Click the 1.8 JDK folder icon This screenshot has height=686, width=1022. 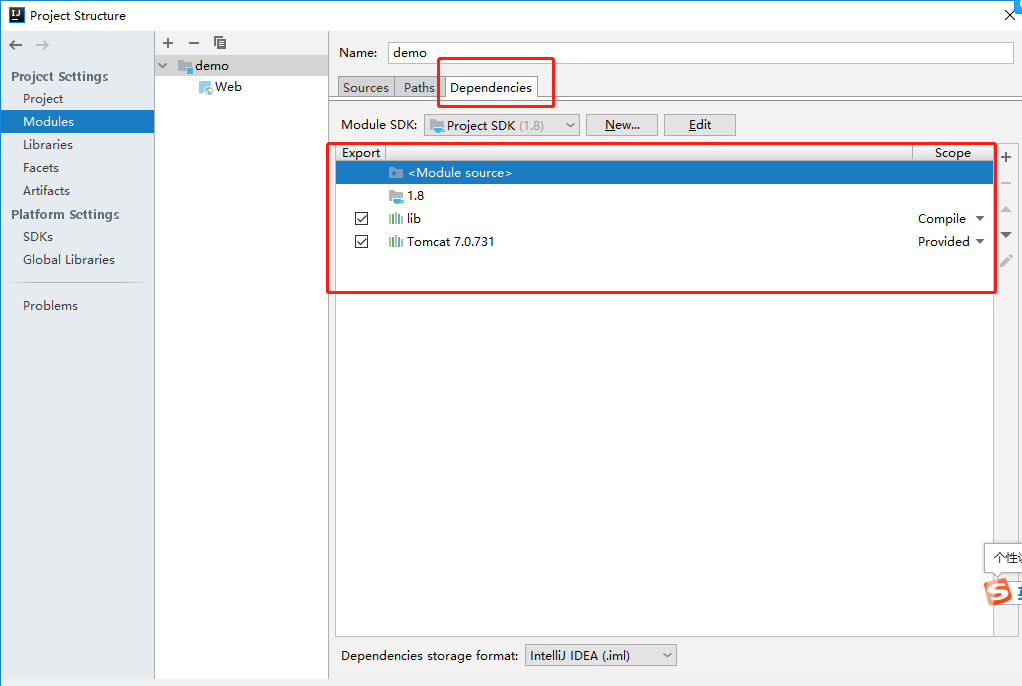pyautogui.click(x=396, y=196)
